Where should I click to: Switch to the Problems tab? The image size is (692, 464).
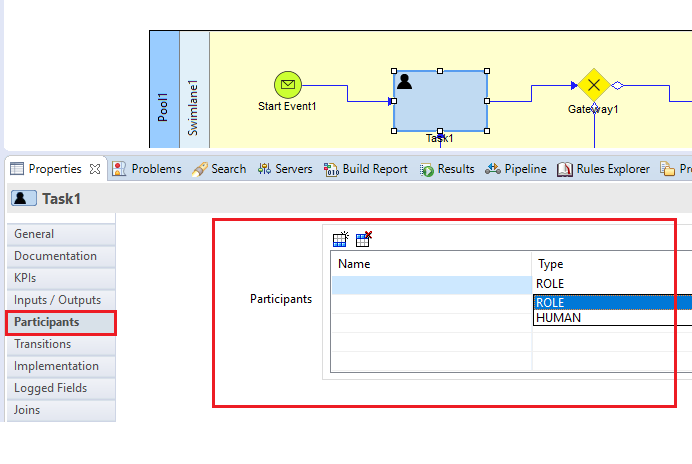(x=147, y=169)
